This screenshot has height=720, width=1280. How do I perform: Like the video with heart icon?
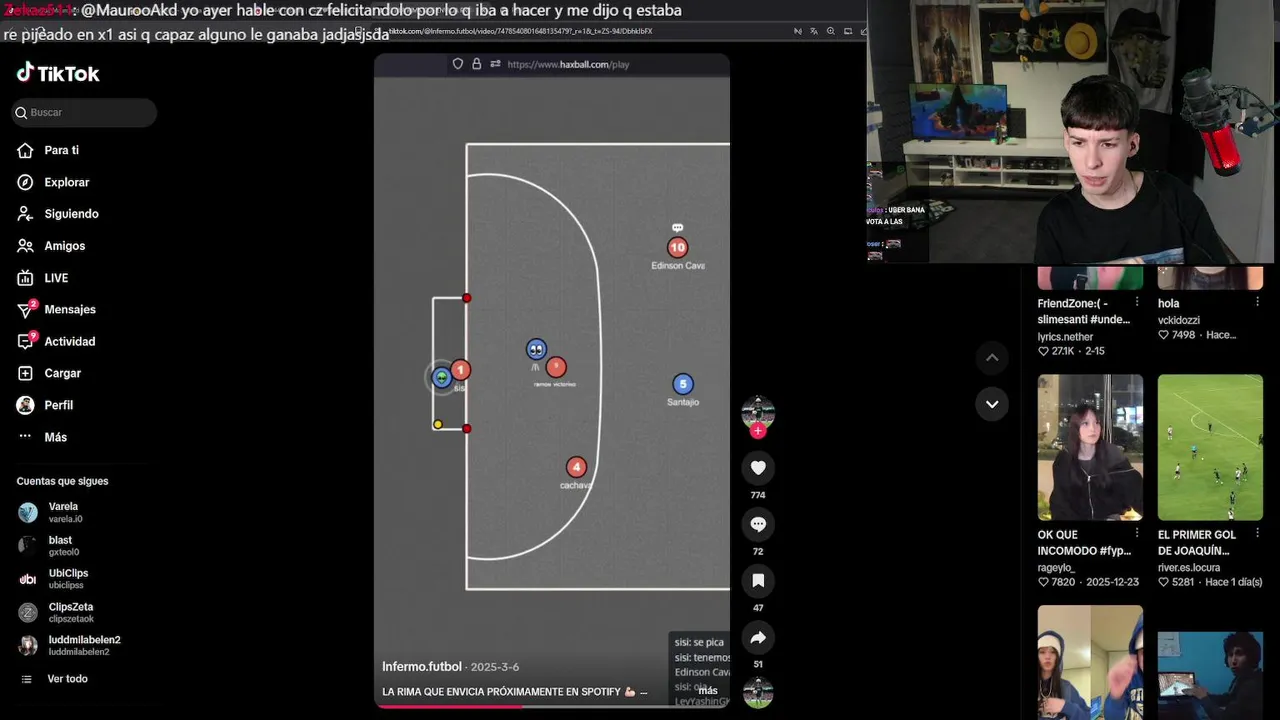[758, 468]
